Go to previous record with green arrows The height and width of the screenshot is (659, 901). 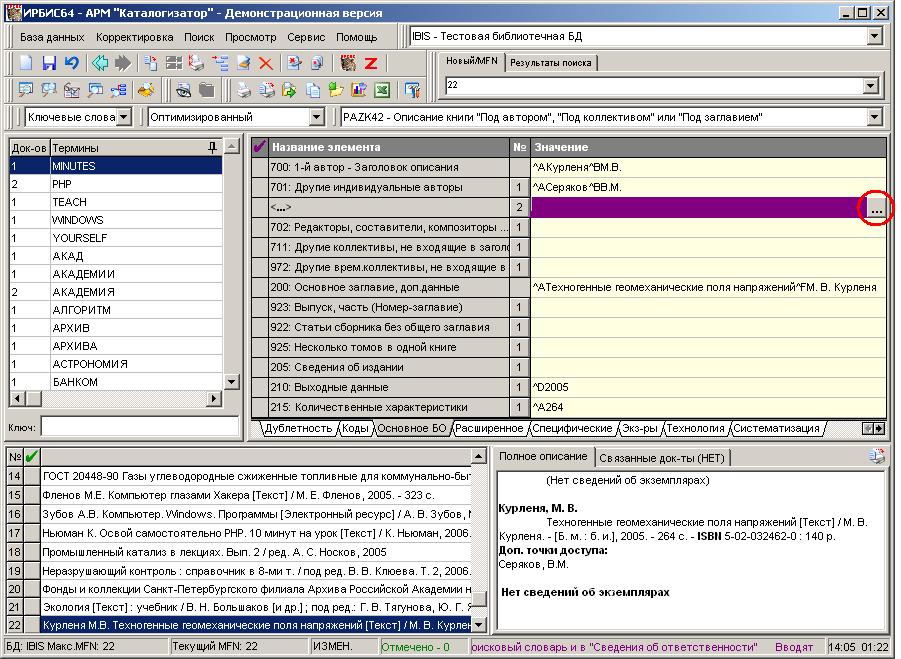100,63
